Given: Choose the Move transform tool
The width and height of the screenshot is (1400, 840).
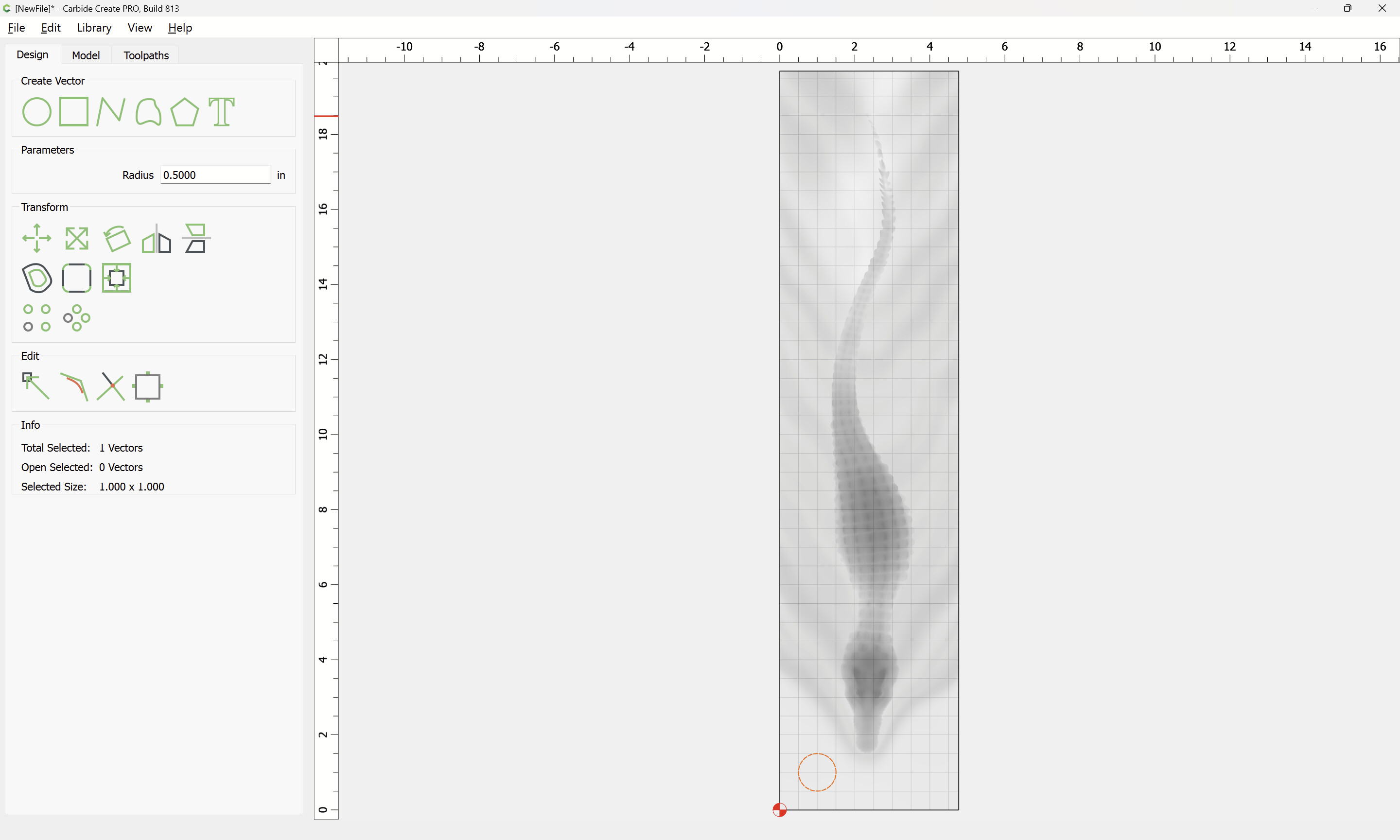Looking at the screenshot, I should (x=37, y=238).
